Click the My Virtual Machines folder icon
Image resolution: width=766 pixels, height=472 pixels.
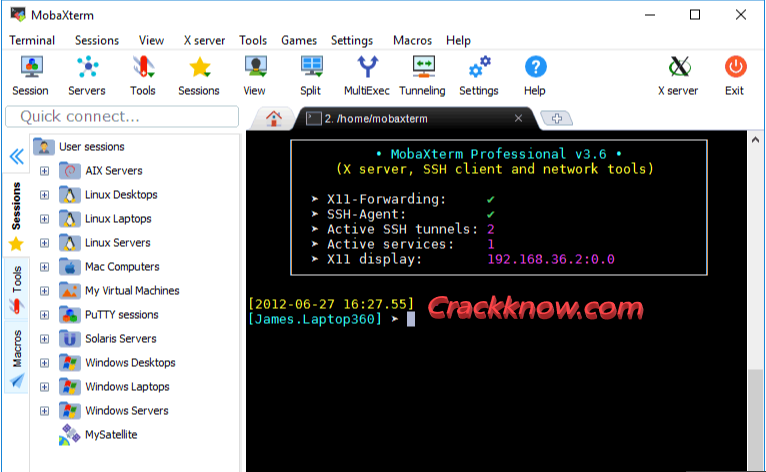[69, 291]
